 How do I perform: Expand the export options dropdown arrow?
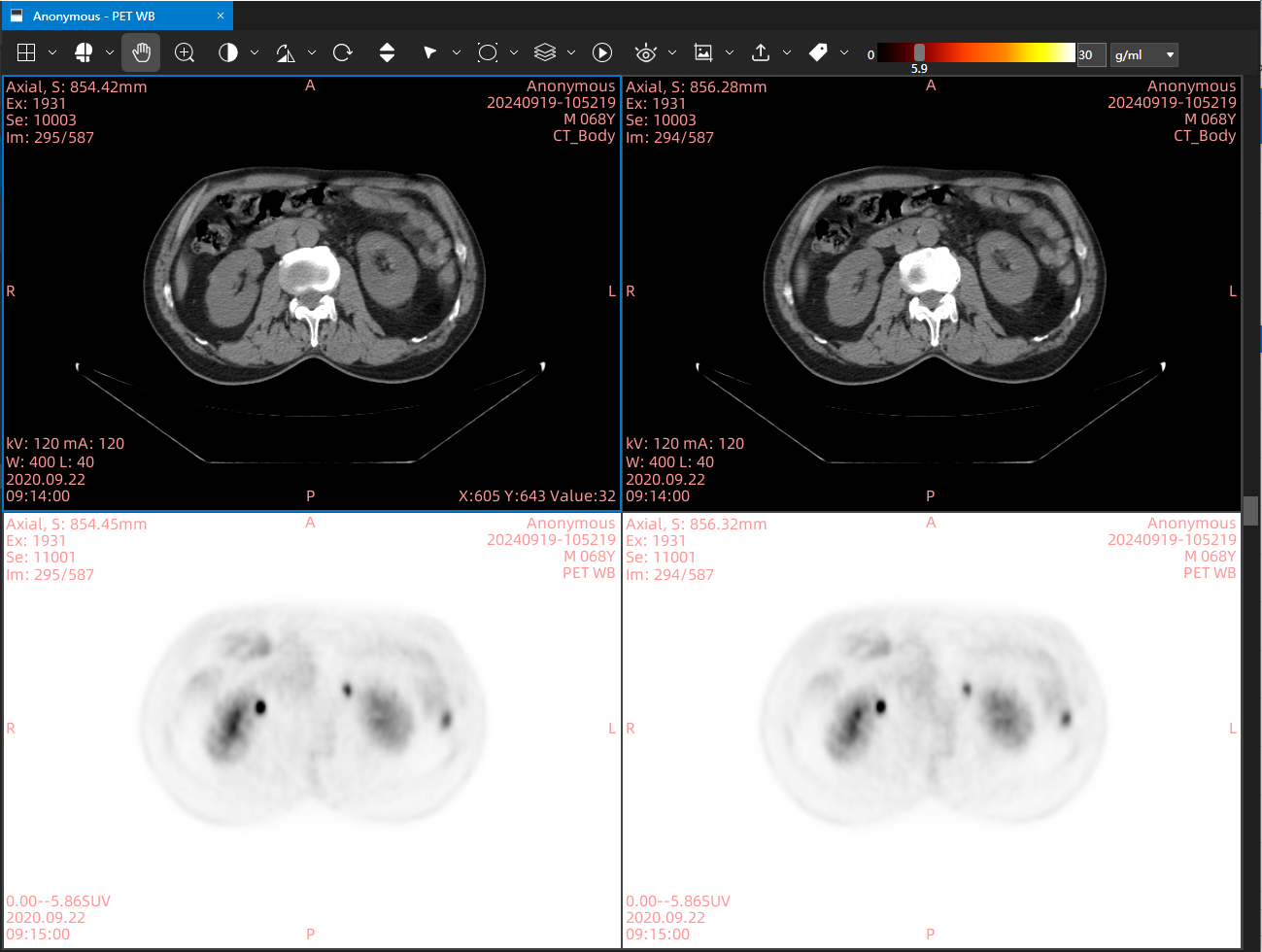(787, 52)
